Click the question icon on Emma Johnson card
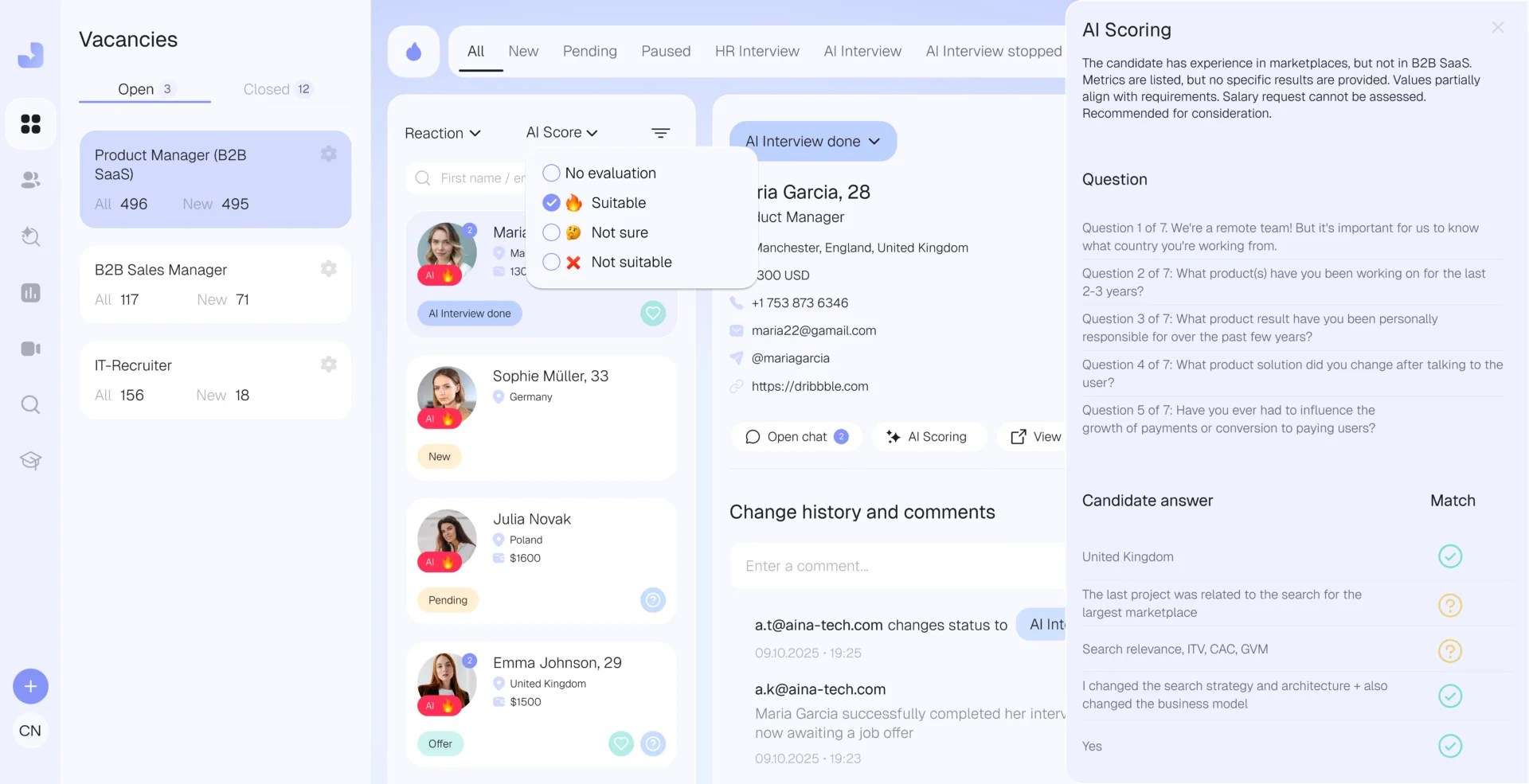1529x784 pixels. 653,743
